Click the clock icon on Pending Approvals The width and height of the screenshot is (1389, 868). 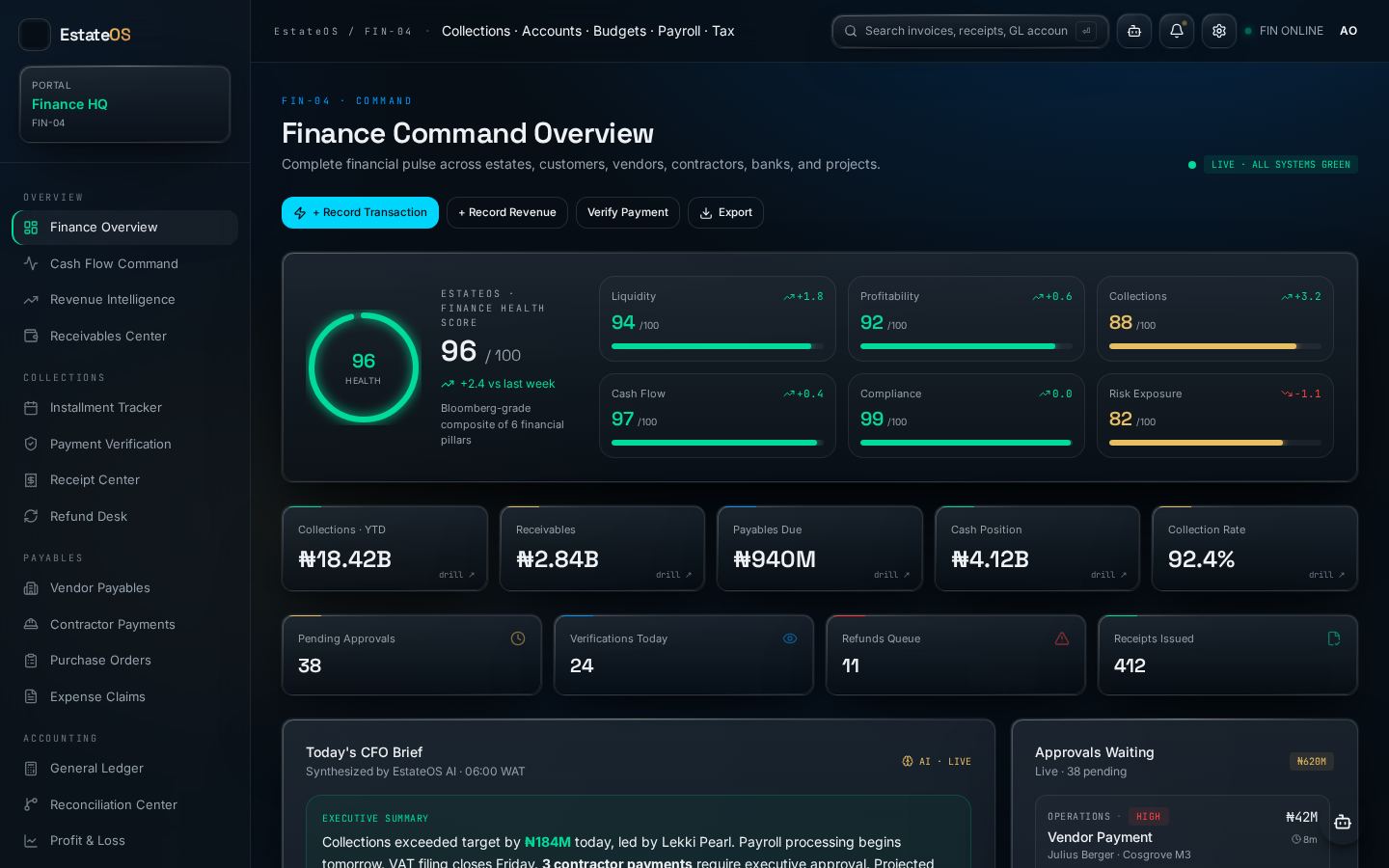click(518, 638)
